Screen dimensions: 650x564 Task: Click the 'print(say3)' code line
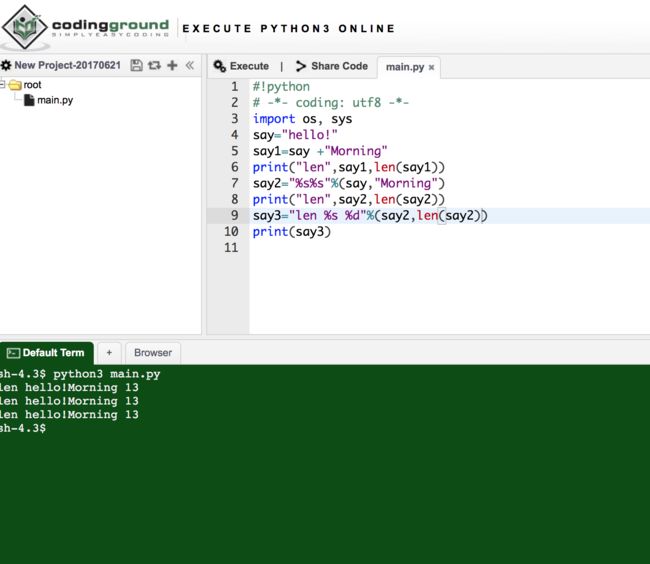point(292,232)
